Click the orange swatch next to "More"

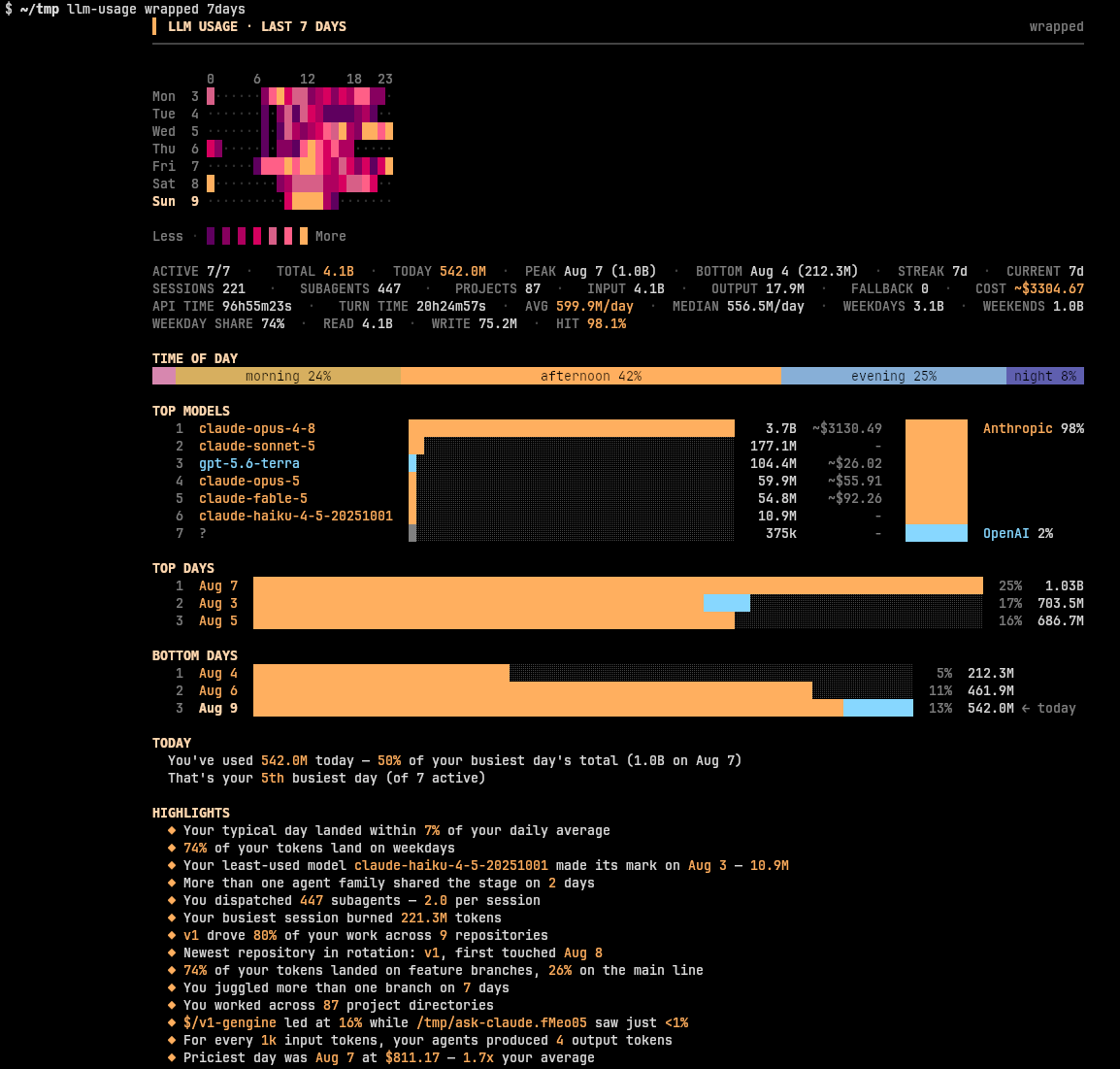click(304, 236)
